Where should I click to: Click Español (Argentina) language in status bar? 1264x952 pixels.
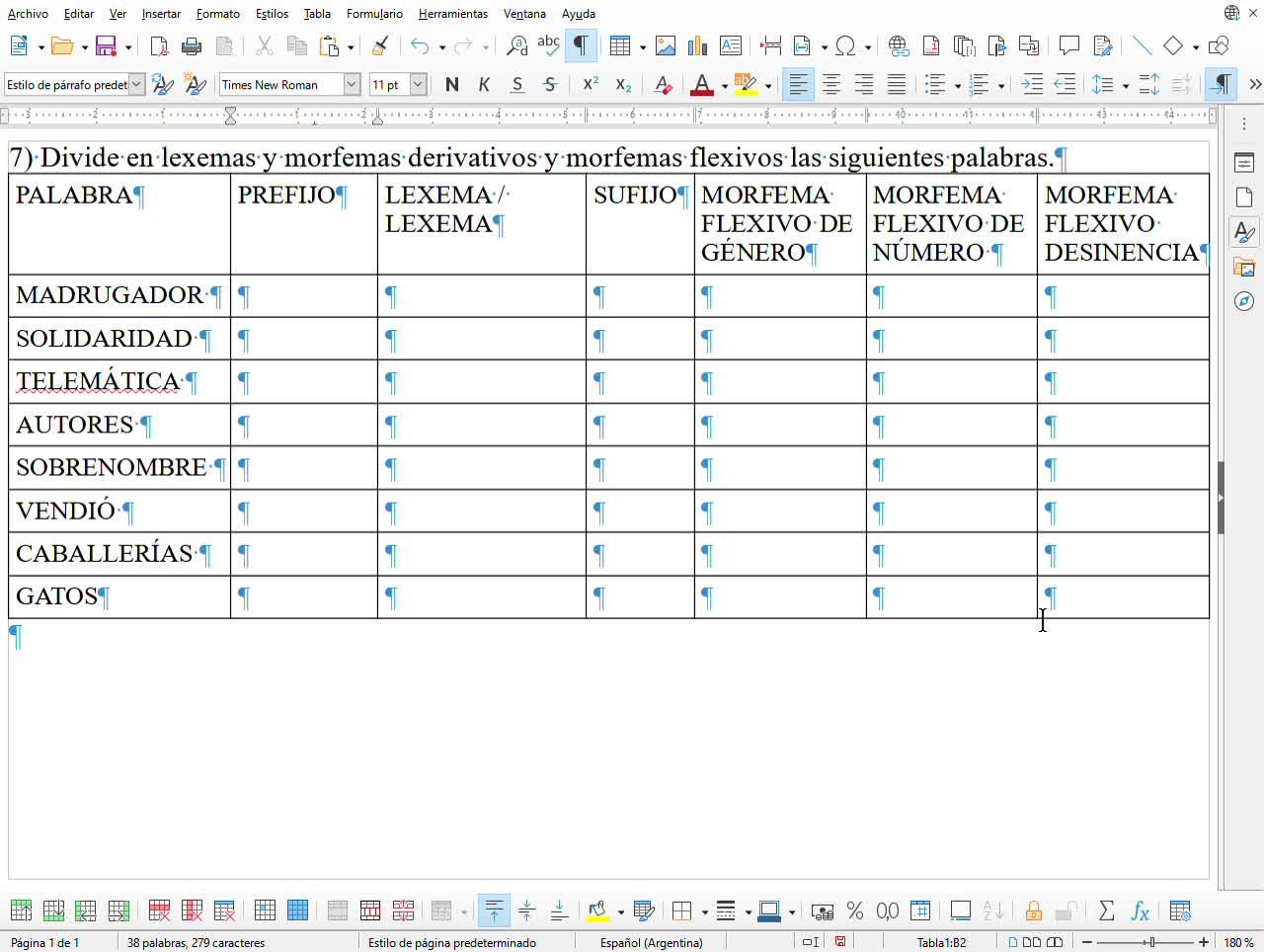(652, 942)
